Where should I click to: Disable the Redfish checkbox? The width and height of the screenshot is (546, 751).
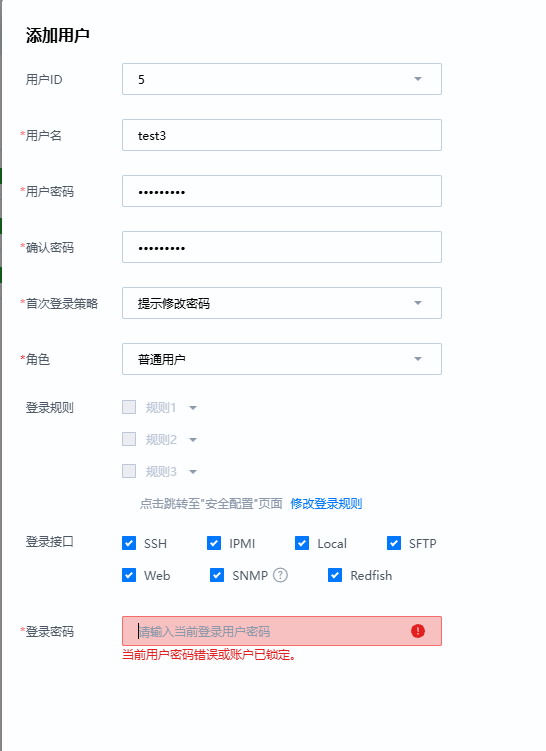(335, 575)
